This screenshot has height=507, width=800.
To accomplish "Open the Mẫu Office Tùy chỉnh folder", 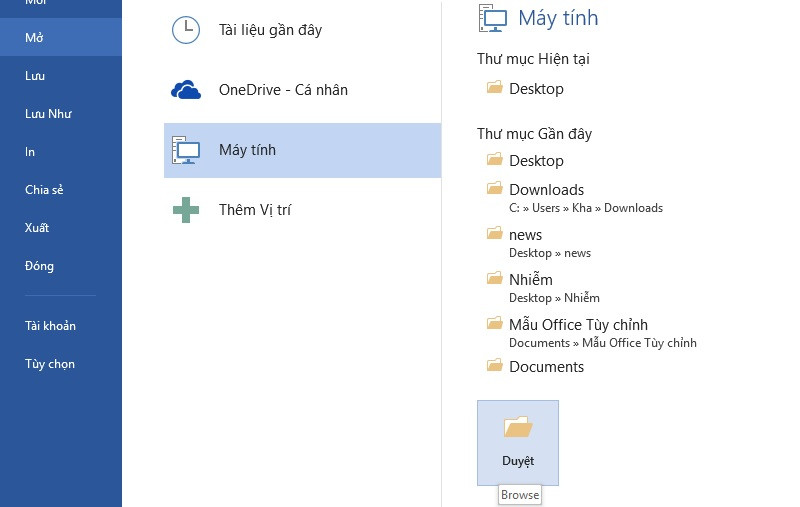I will click(578, 325).
